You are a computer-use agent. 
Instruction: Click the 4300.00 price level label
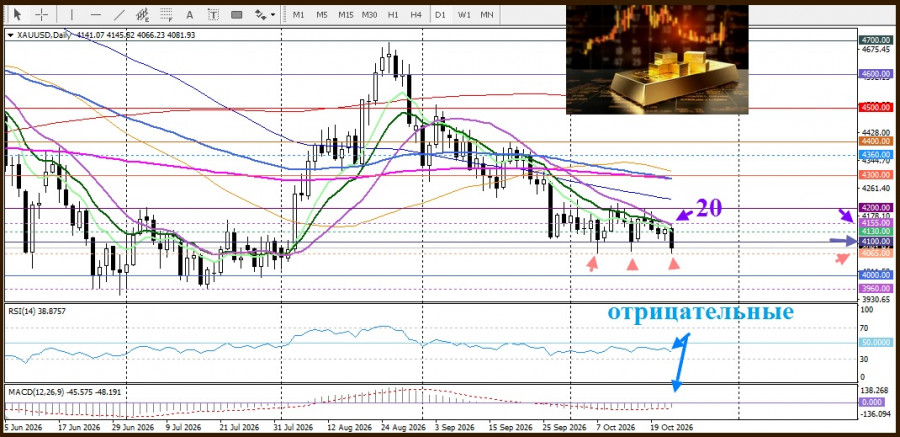coord(875,175)
